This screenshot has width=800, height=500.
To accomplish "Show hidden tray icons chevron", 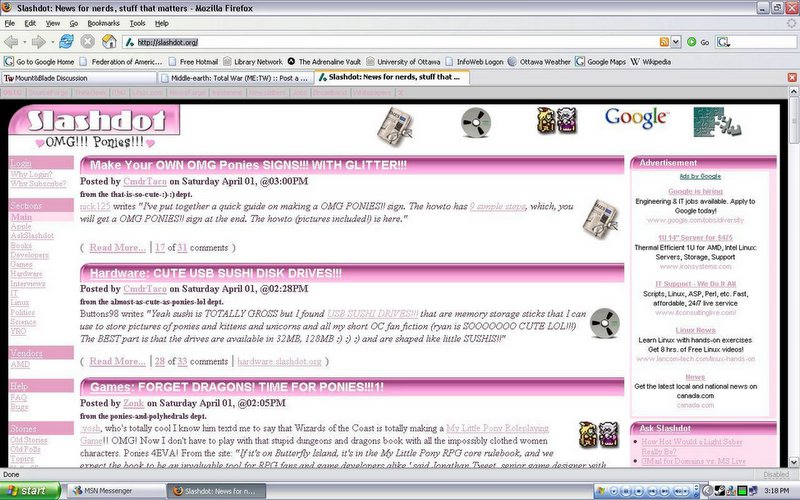I will click(x=708, y=491).
